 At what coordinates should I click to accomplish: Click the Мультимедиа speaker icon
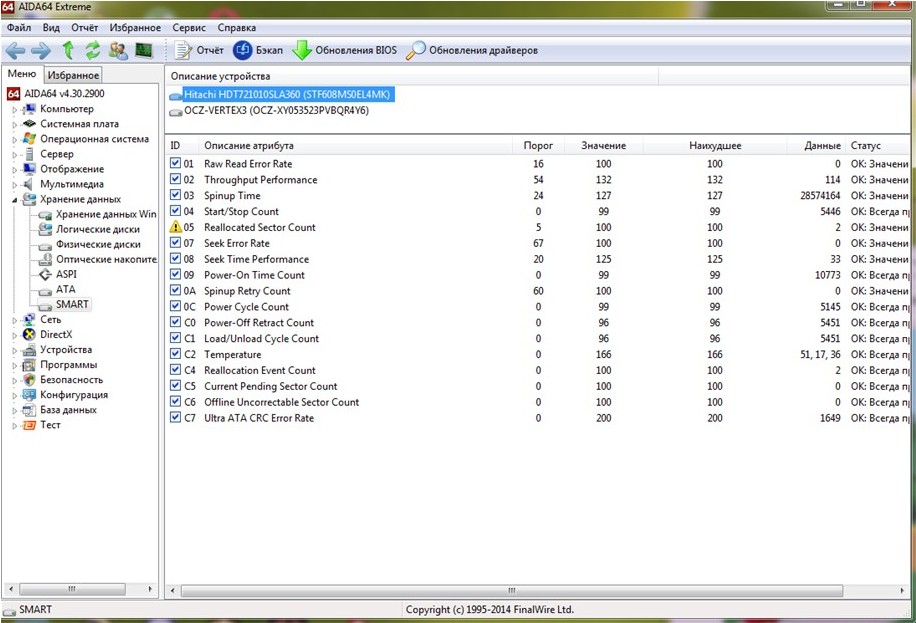[x=28, y=184]
